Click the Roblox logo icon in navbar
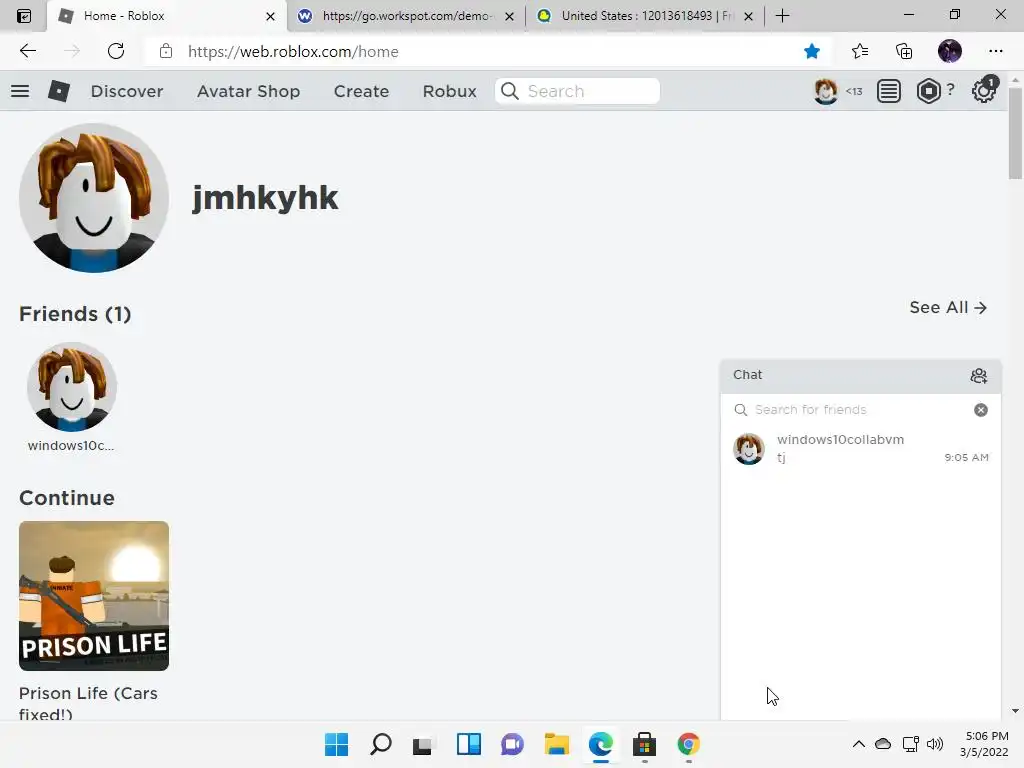Screen dimensions: 1024x768 coord(59,91)
